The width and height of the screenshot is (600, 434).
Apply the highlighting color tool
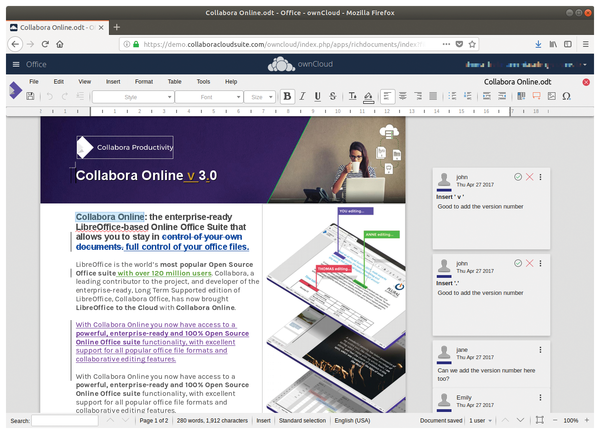coord(368,97)
